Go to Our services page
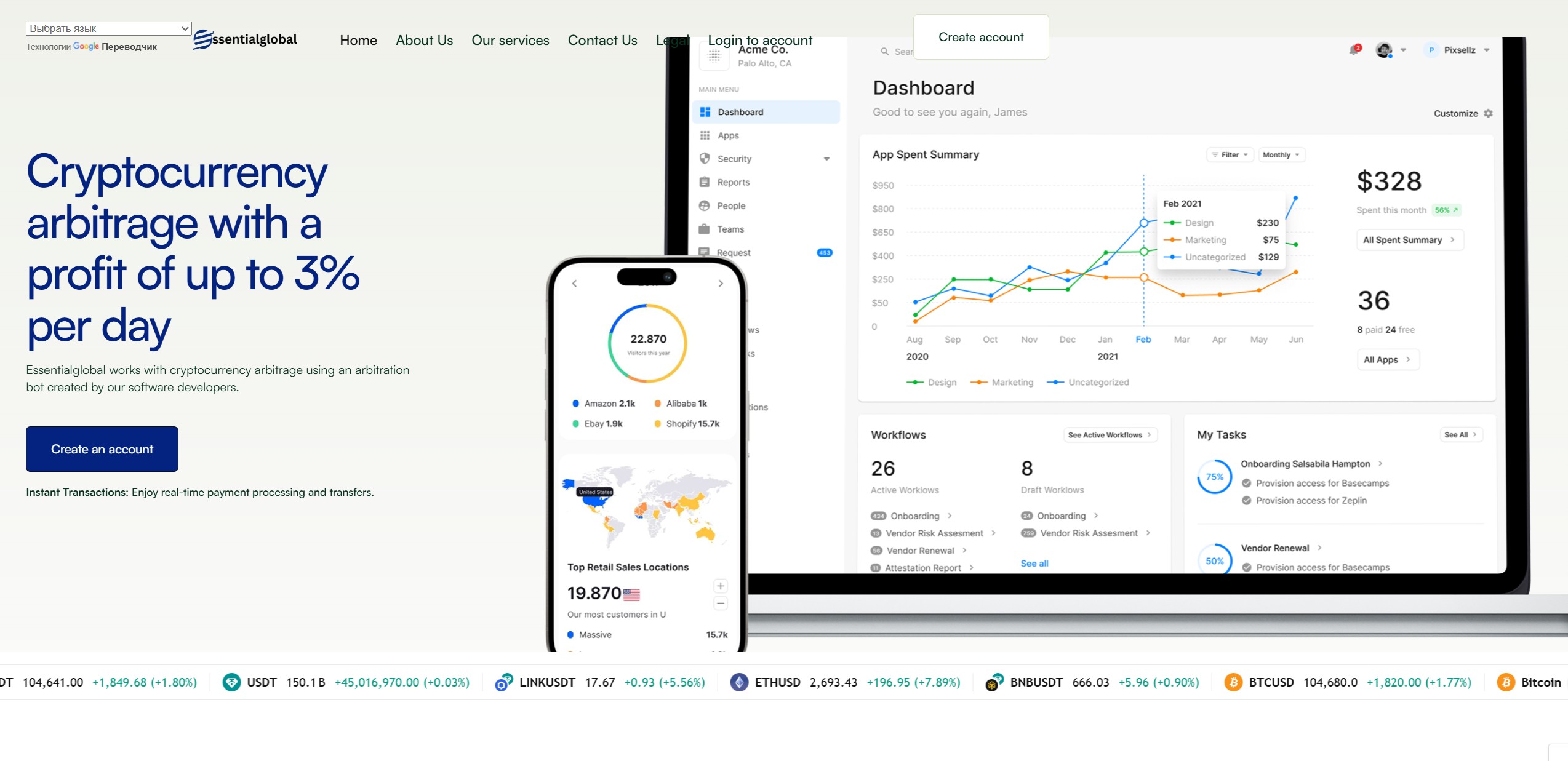1568x761 pixels. coord(510,41)
